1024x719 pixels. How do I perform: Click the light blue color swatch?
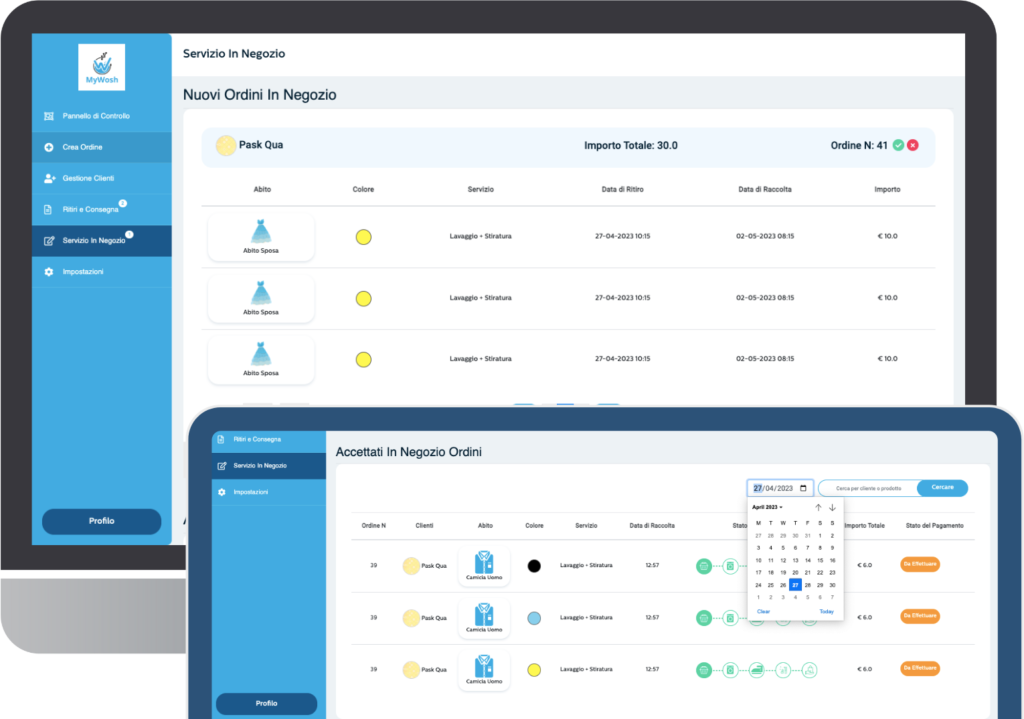click(534, 618)
